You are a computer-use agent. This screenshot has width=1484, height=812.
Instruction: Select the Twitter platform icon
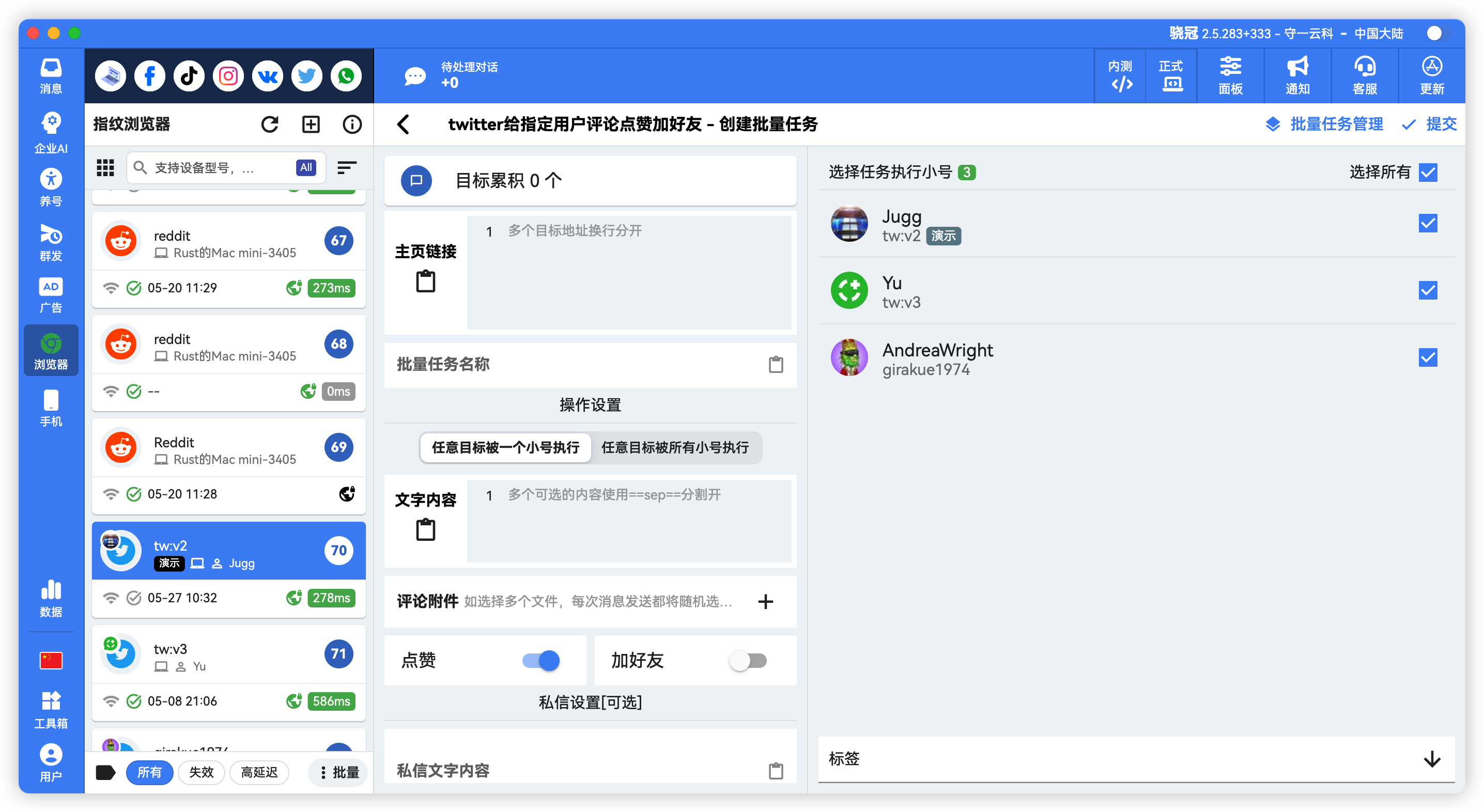(306, 76)
